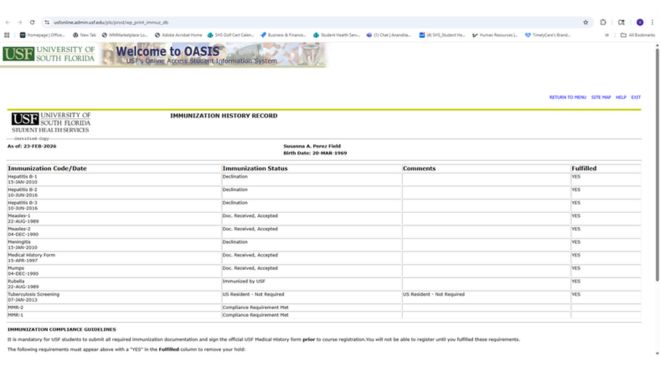Open the media control icon in toolbar
660x371 pixels.
[621, 22]
